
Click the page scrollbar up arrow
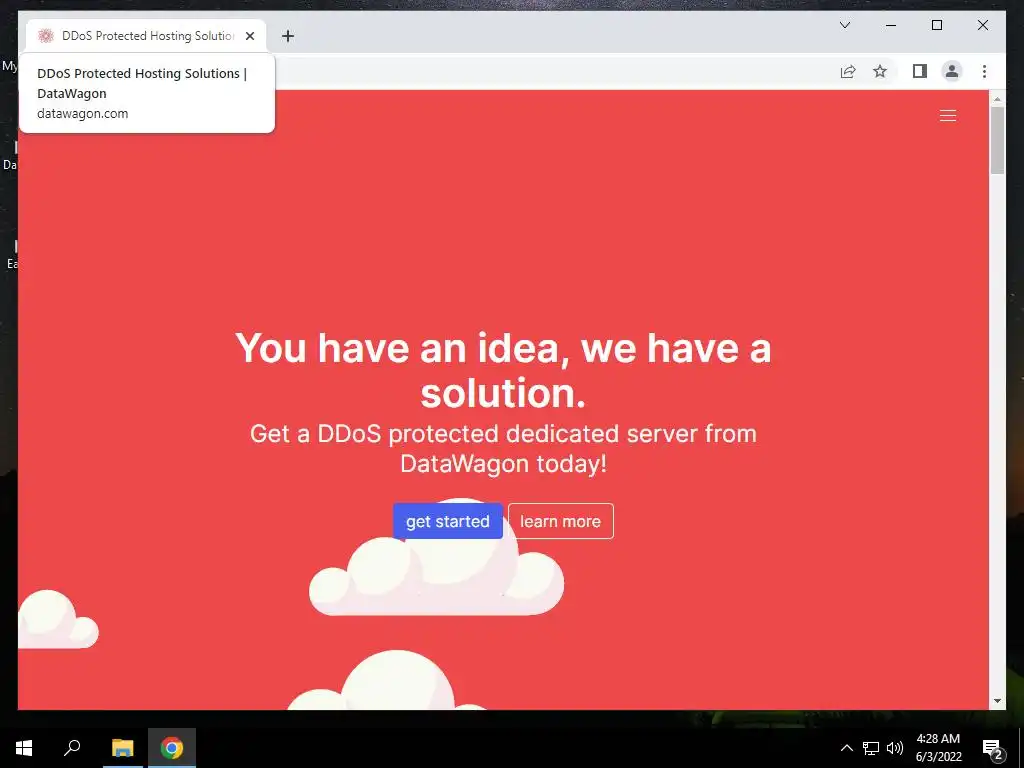[x=997, y=99]
